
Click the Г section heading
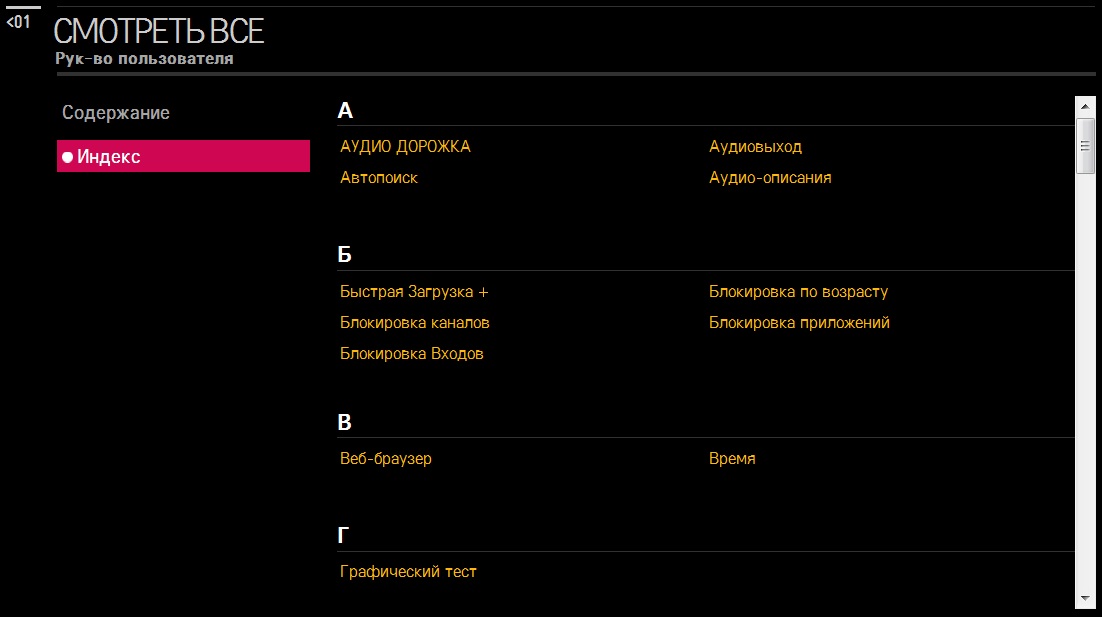(344, 536)
